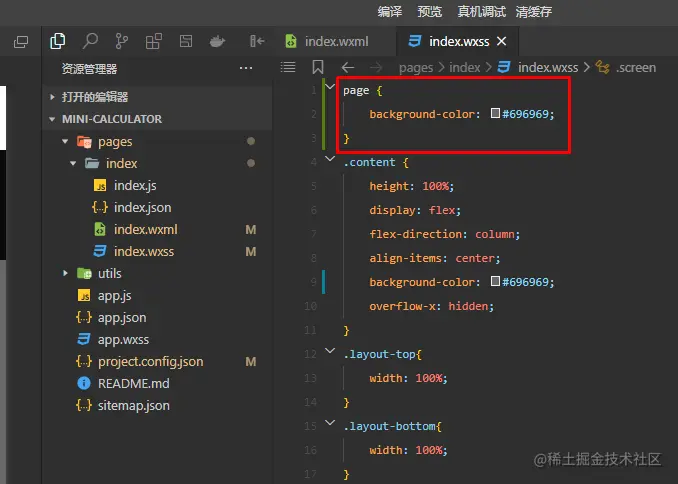The height and width of the screenshot is (484, 678).
Task: Click the collapse sidebar icon
Action: tap(257, 41)
